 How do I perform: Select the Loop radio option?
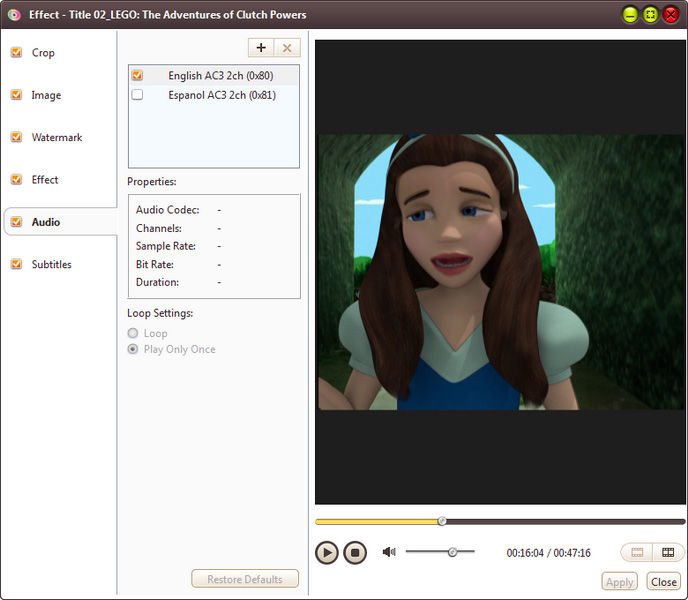133,333
